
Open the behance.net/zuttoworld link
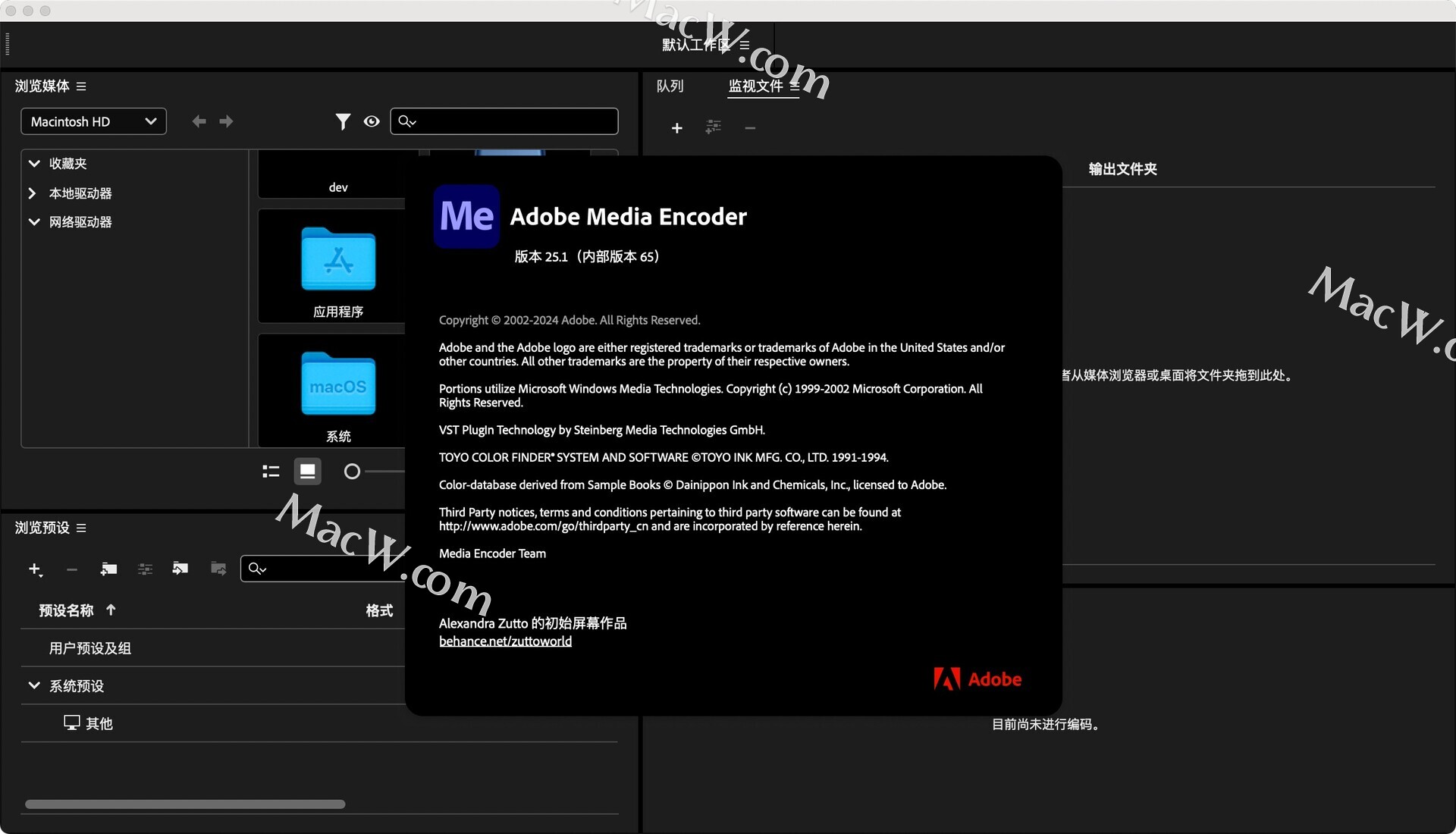(x=505, y=641)
